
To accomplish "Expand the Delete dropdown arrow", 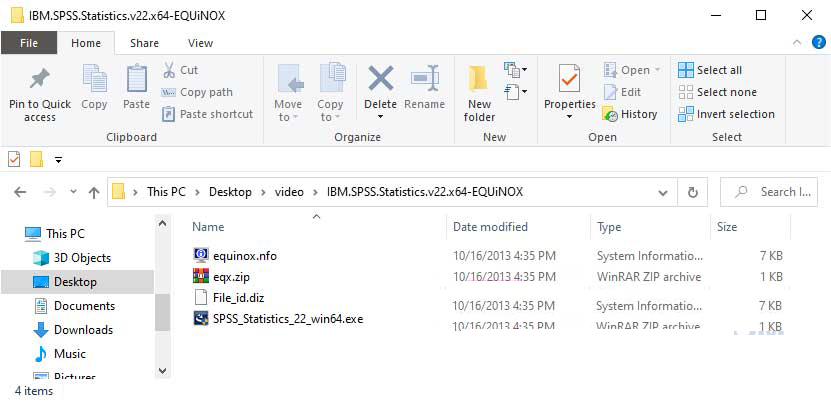I will (381, 117).
